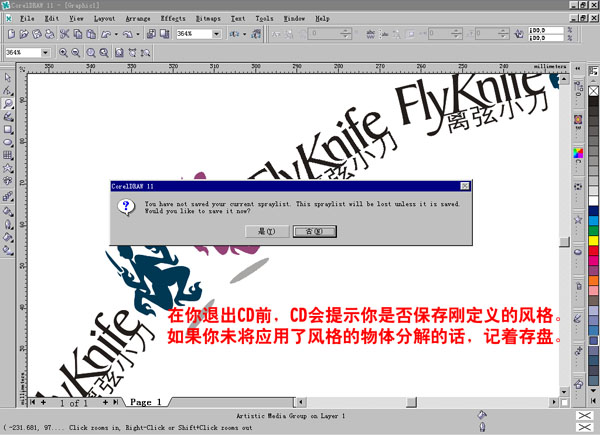The height and width of the screenshot is (435, 600).
Task: Click the Zoom to Page icon
Action: (119, 52)
